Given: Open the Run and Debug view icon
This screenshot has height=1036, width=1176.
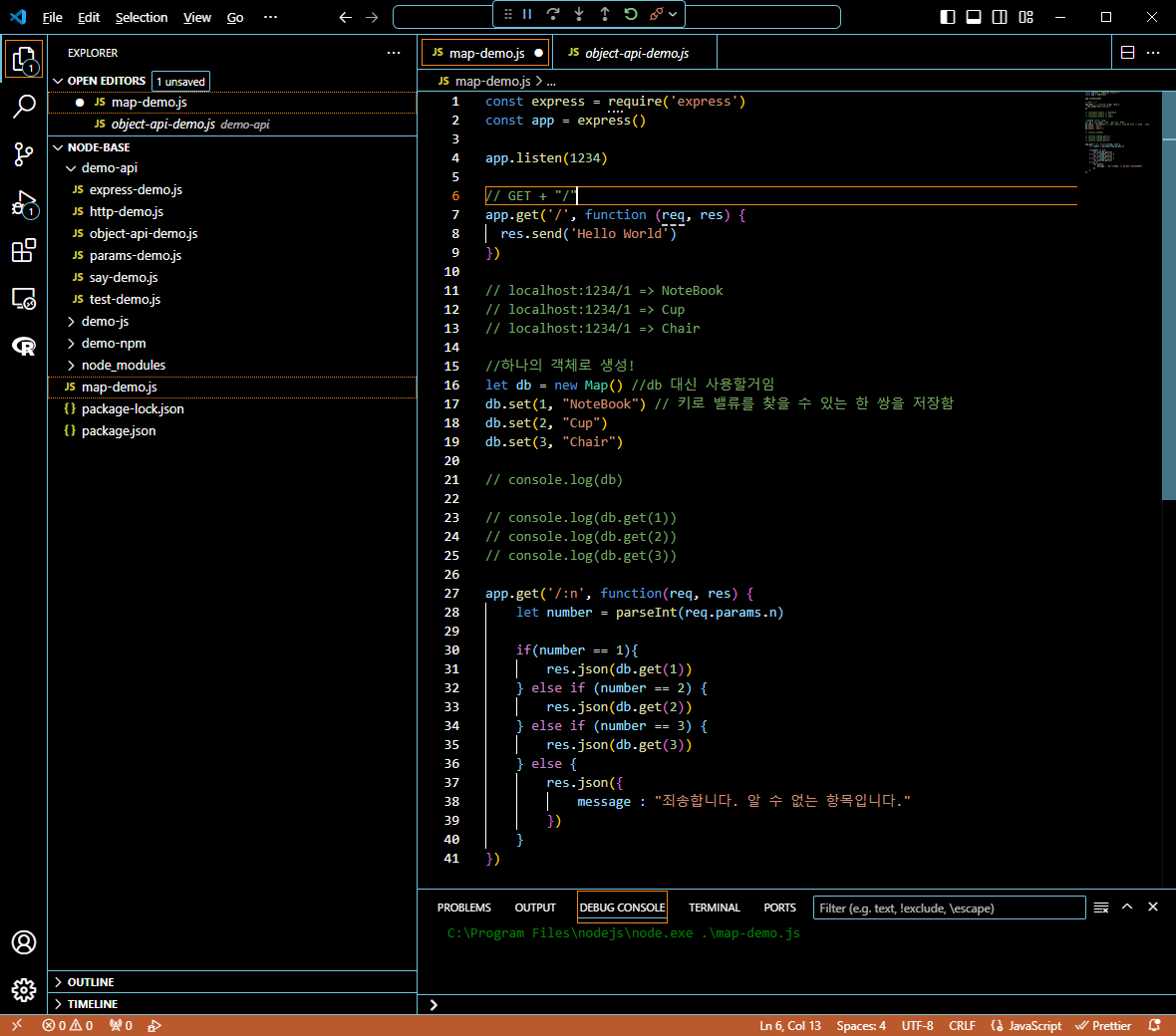Looking at the screenshot, I should (24, 203).
